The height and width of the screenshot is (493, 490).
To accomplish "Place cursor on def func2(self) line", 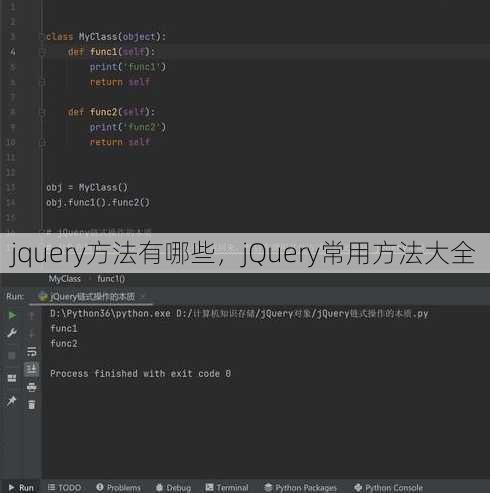I will (111, 112).
